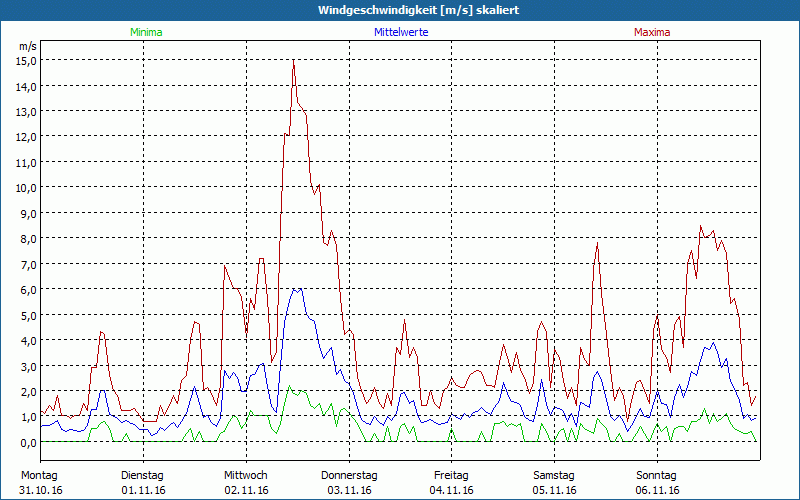Image resolution: width=800 pixels, height=500 pixels.
Task: Click the 3,0 y-axis value
Action: tap(28, 366)
